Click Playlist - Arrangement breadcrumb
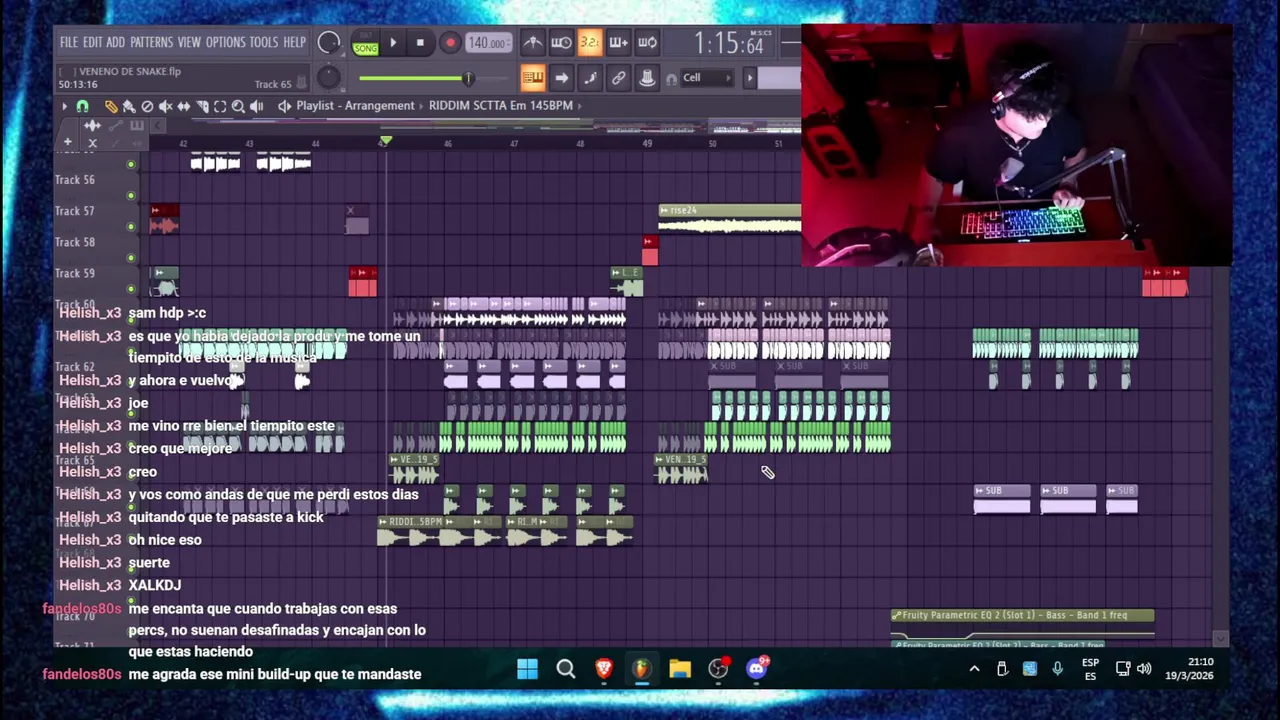Image resolution: width=1280 pixels, height=720 pixels. point(355,106)
